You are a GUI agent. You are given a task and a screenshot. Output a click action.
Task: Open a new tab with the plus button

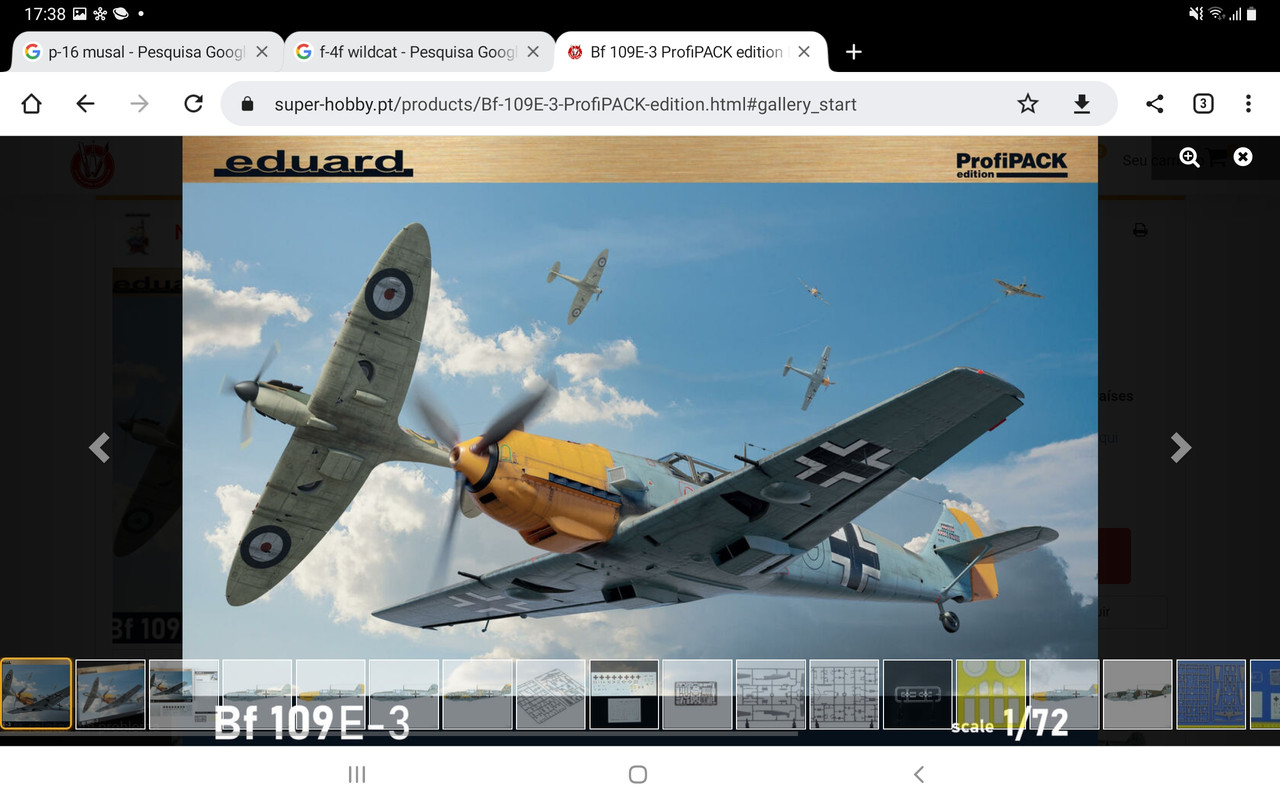(853, 52)
